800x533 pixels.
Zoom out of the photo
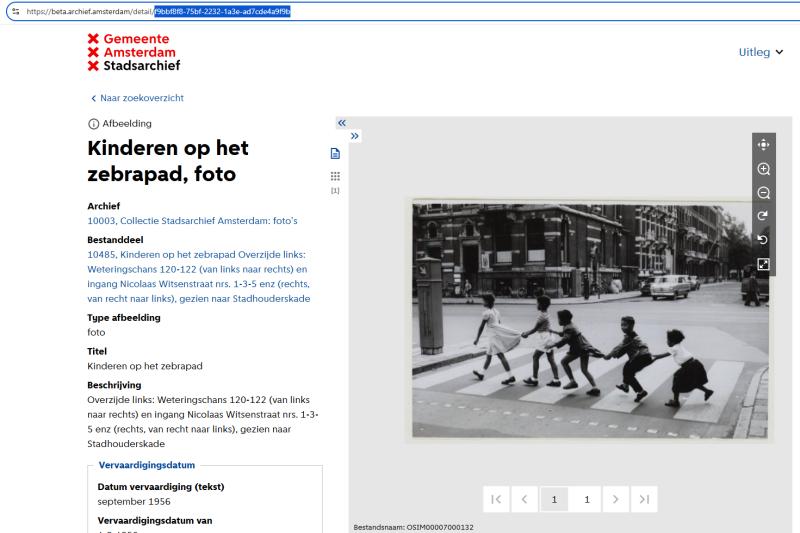[x=764, y=193]
